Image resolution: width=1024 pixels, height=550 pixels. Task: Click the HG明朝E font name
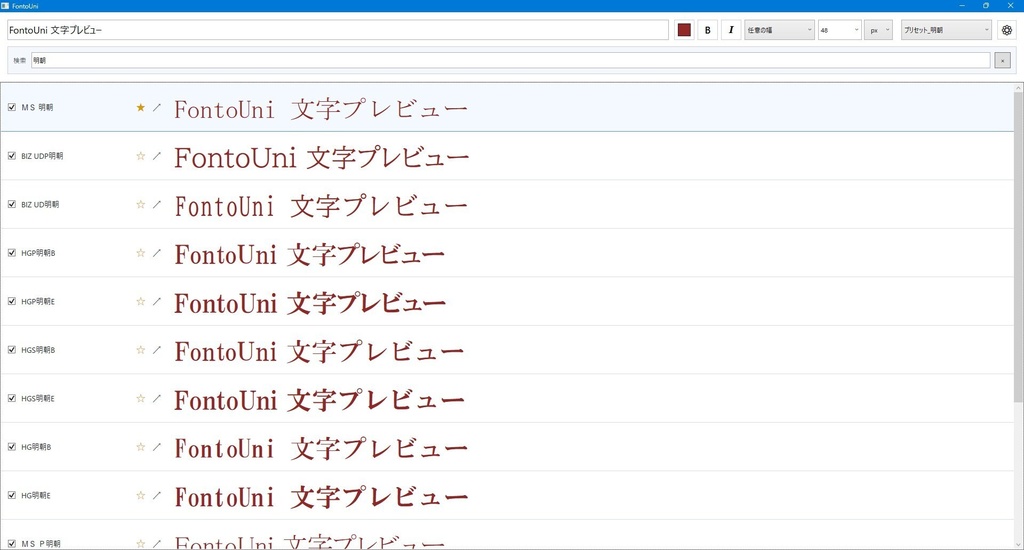coord(36,495)
